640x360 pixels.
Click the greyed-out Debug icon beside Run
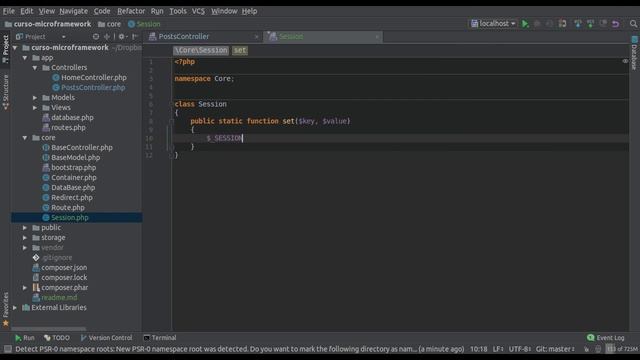pos(537,24)
